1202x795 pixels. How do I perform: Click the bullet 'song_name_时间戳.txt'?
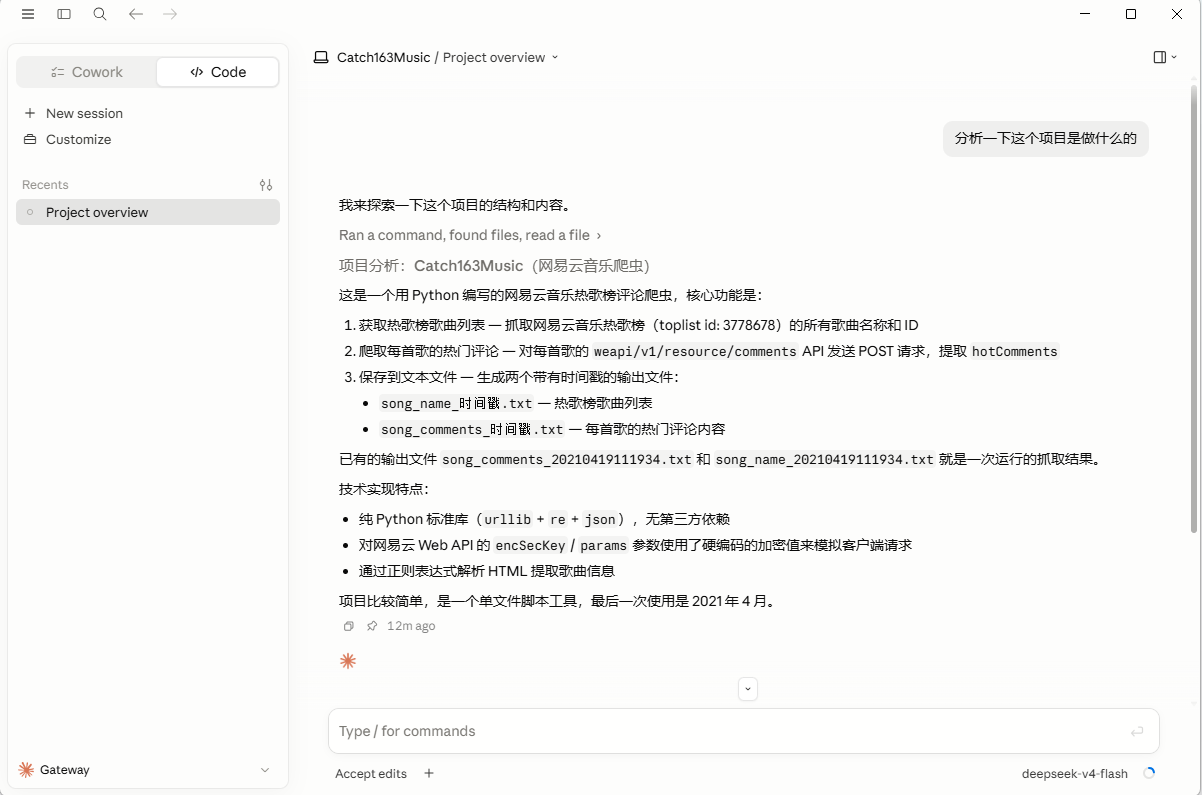(x=457, y=403)
